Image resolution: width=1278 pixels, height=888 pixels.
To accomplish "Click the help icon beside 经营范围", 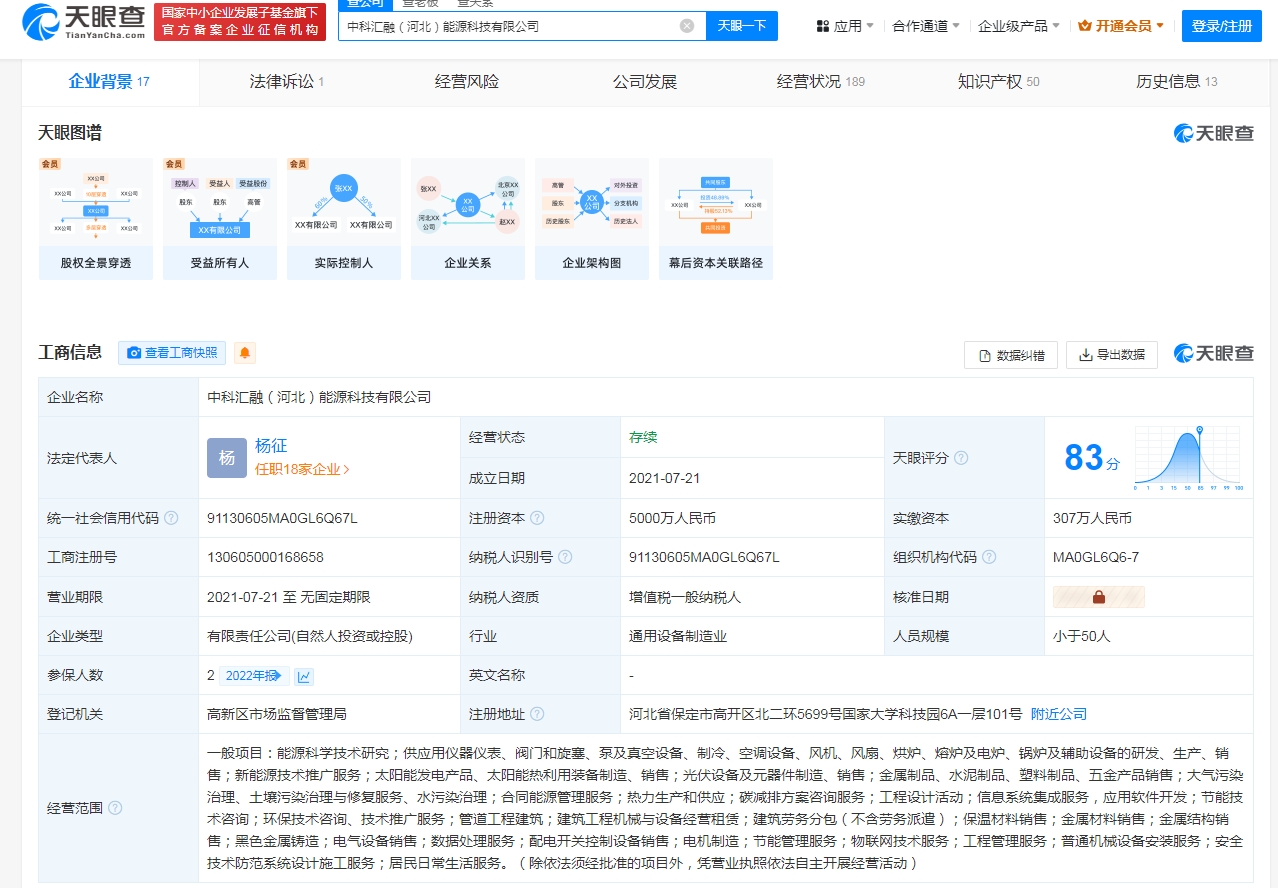I will pyautogui.click(x=115, y=808).
